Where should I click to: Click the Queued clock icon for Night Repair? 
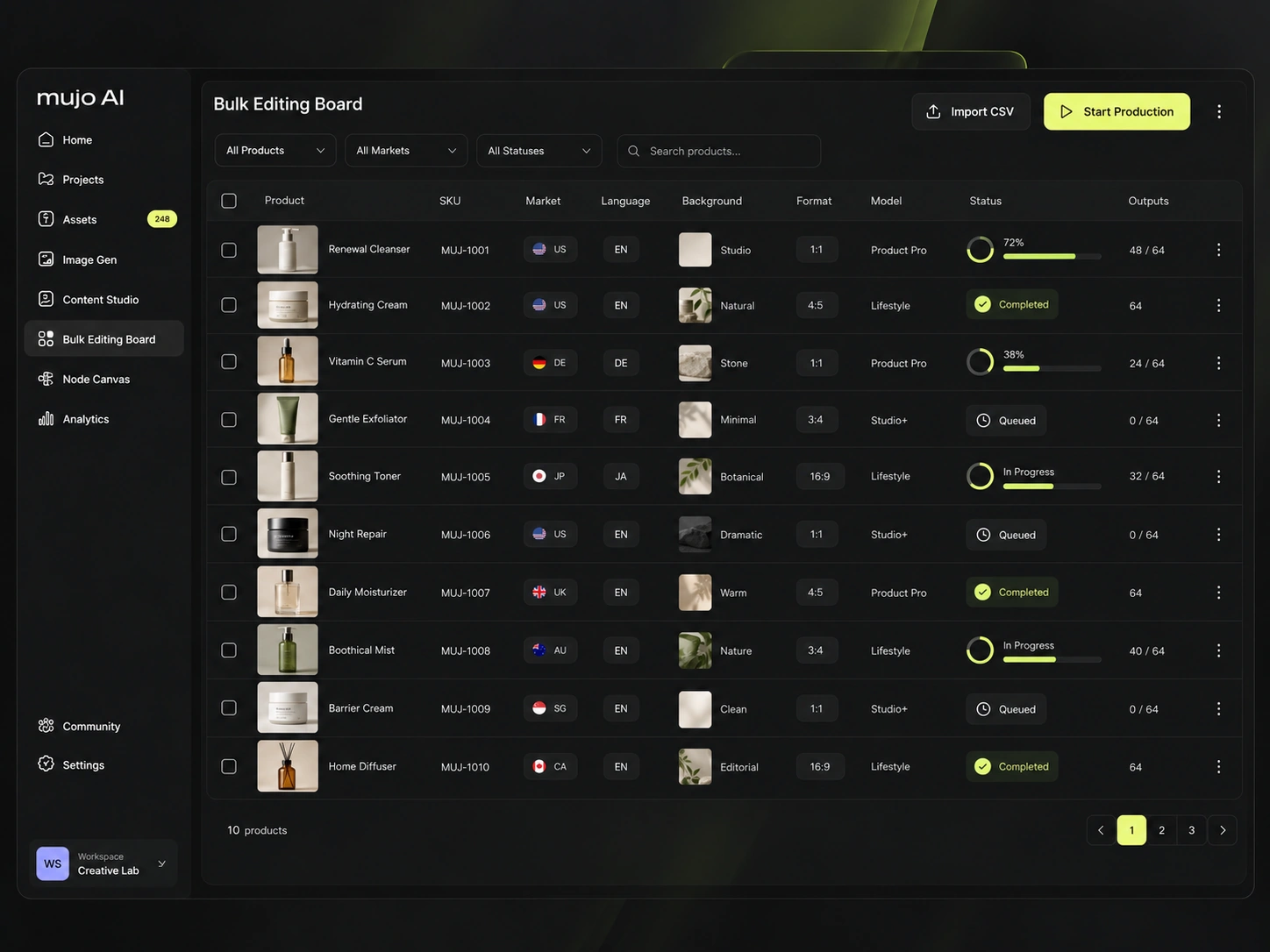[x=983, y=535]
